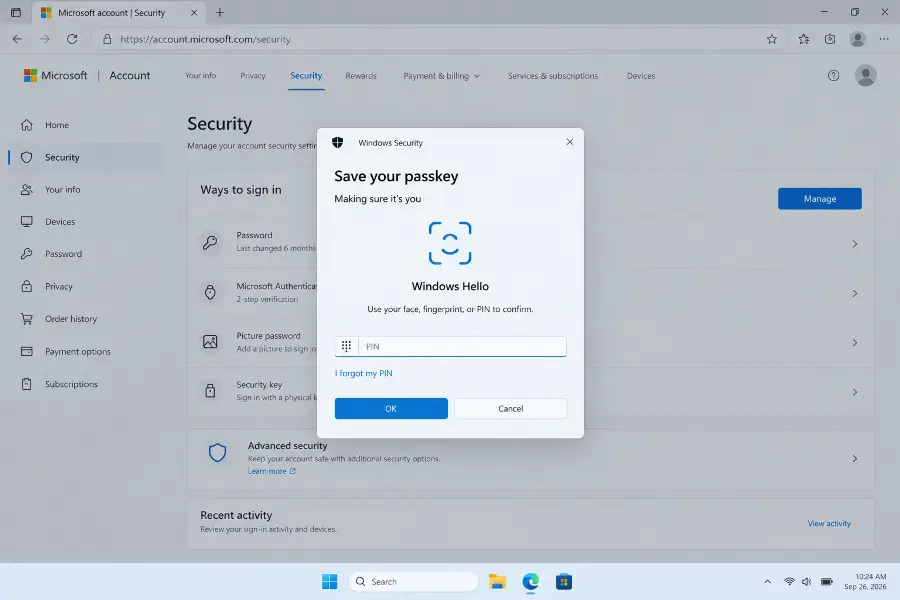Open Microsoft Store from taskbar
Viewport: 900px width, 600px height.
point(564,582)
